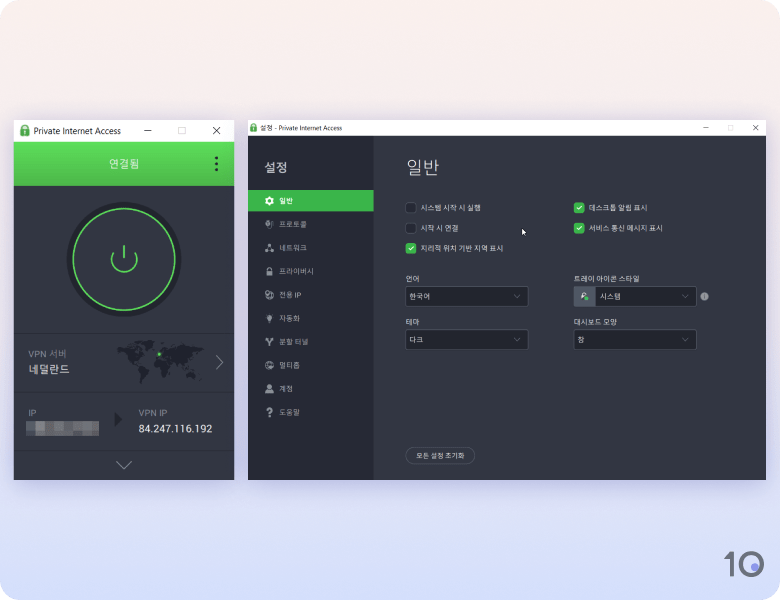Image resolution: width=780 pixels, height=600 pixels.
Task: Open VPN server list with the right chevron
Action: pos(219,363)
